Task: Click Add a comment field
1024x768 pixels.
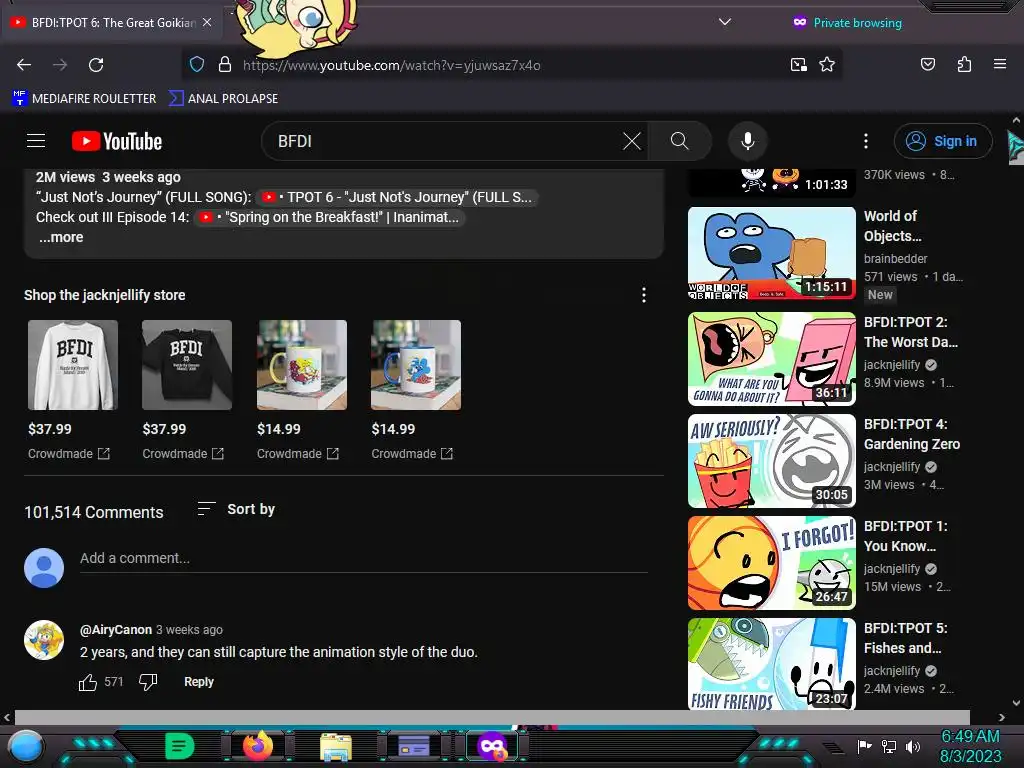Action: (364, 558)
